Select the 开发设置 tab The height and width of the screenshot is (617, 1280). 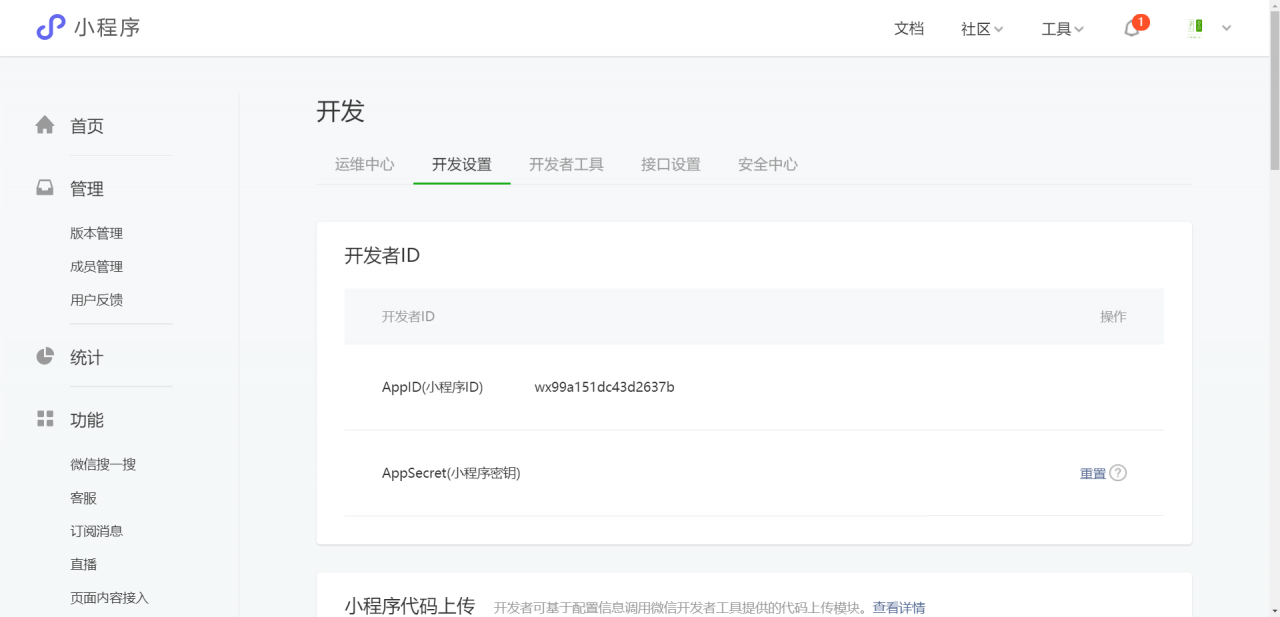click(462, 164)
